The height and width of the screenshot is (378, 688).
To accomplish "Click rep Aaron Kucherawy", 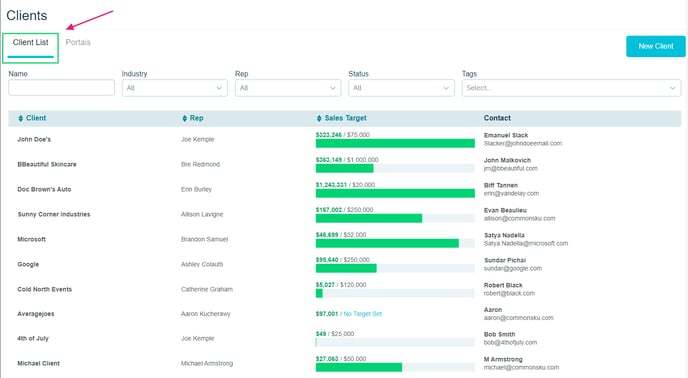I will pos(205,314).
